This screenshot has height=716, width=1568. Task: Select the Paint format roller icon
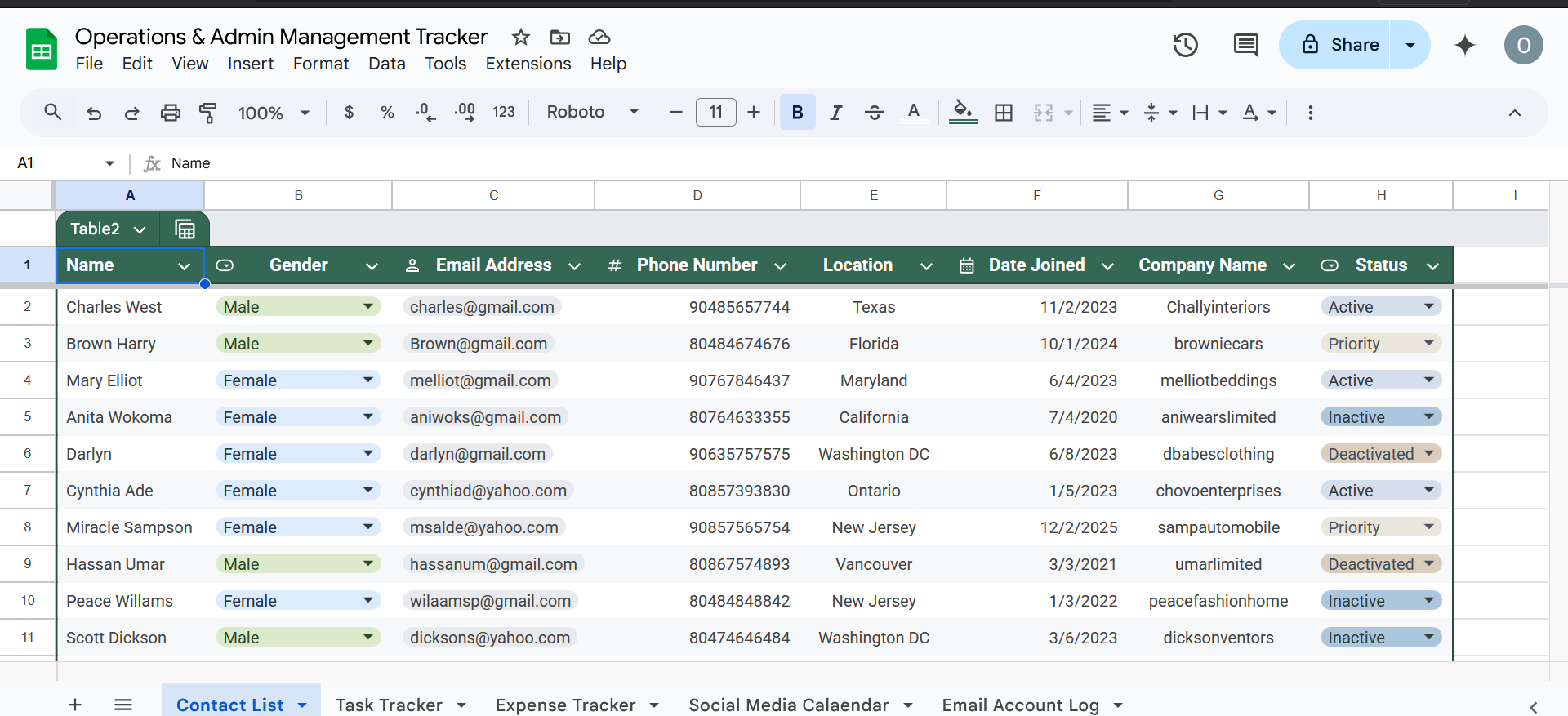(208, 113)
